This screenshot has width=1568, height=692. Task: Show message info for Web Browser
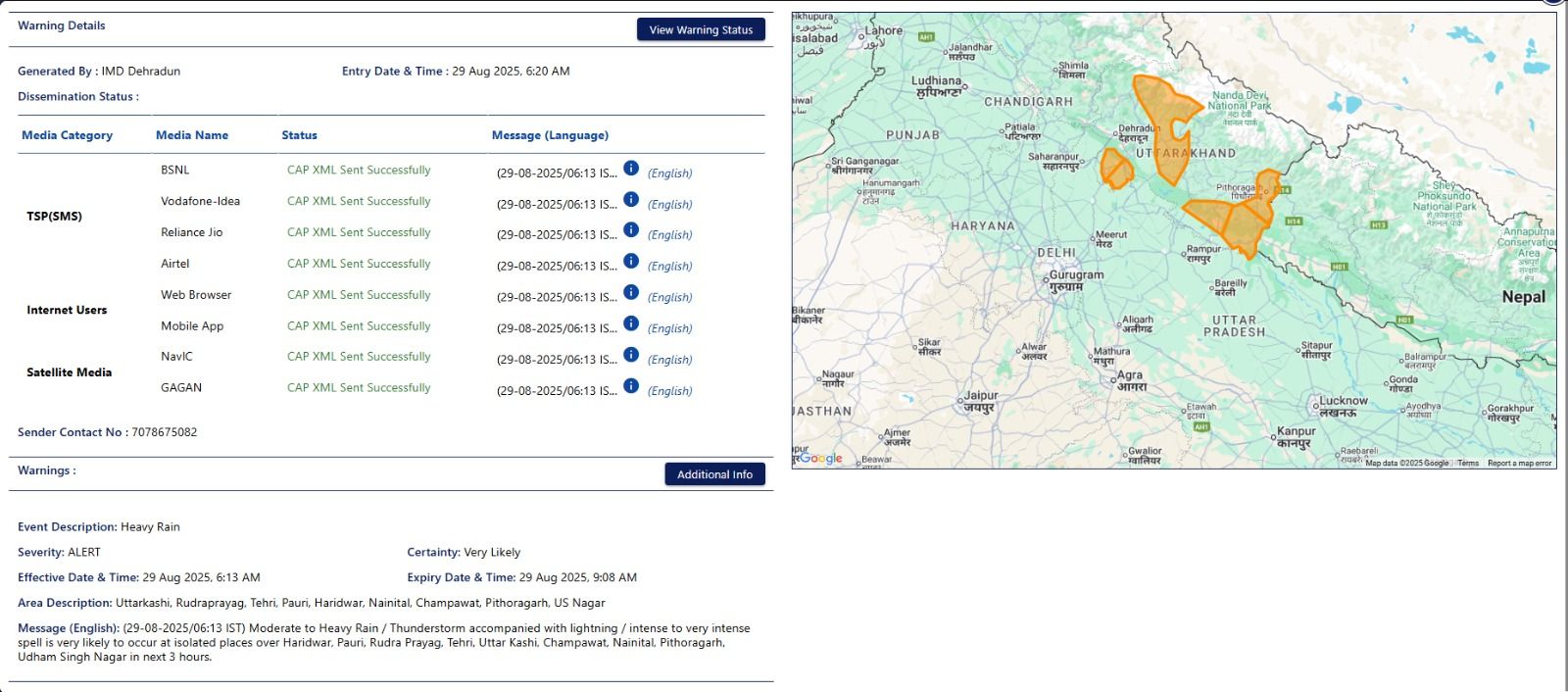coord(631,293)
